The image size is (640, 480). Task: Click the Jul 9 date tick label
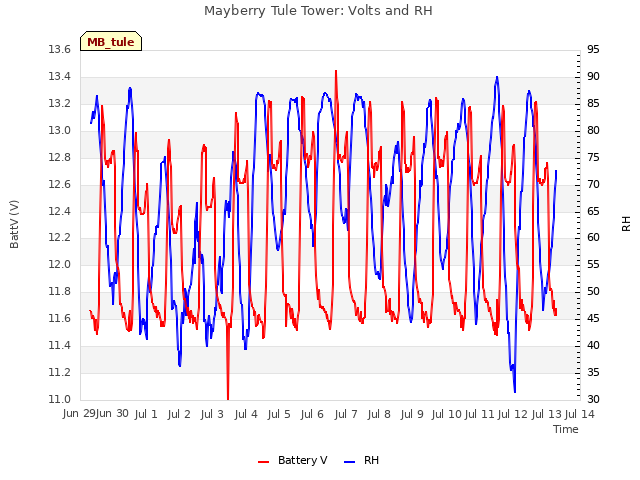pos(412,414)
